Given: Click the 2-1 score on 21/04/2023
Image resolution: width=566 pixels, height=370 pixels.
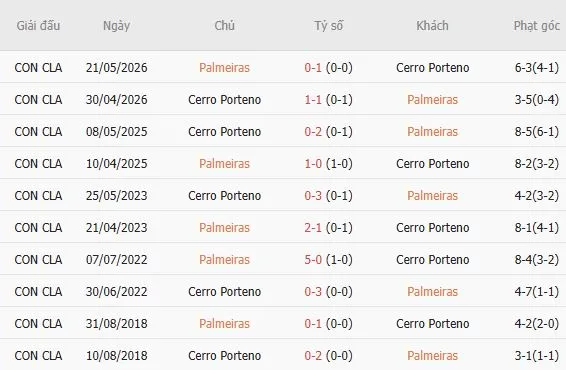Looking at the screenshot, I should tap(313, 227).
